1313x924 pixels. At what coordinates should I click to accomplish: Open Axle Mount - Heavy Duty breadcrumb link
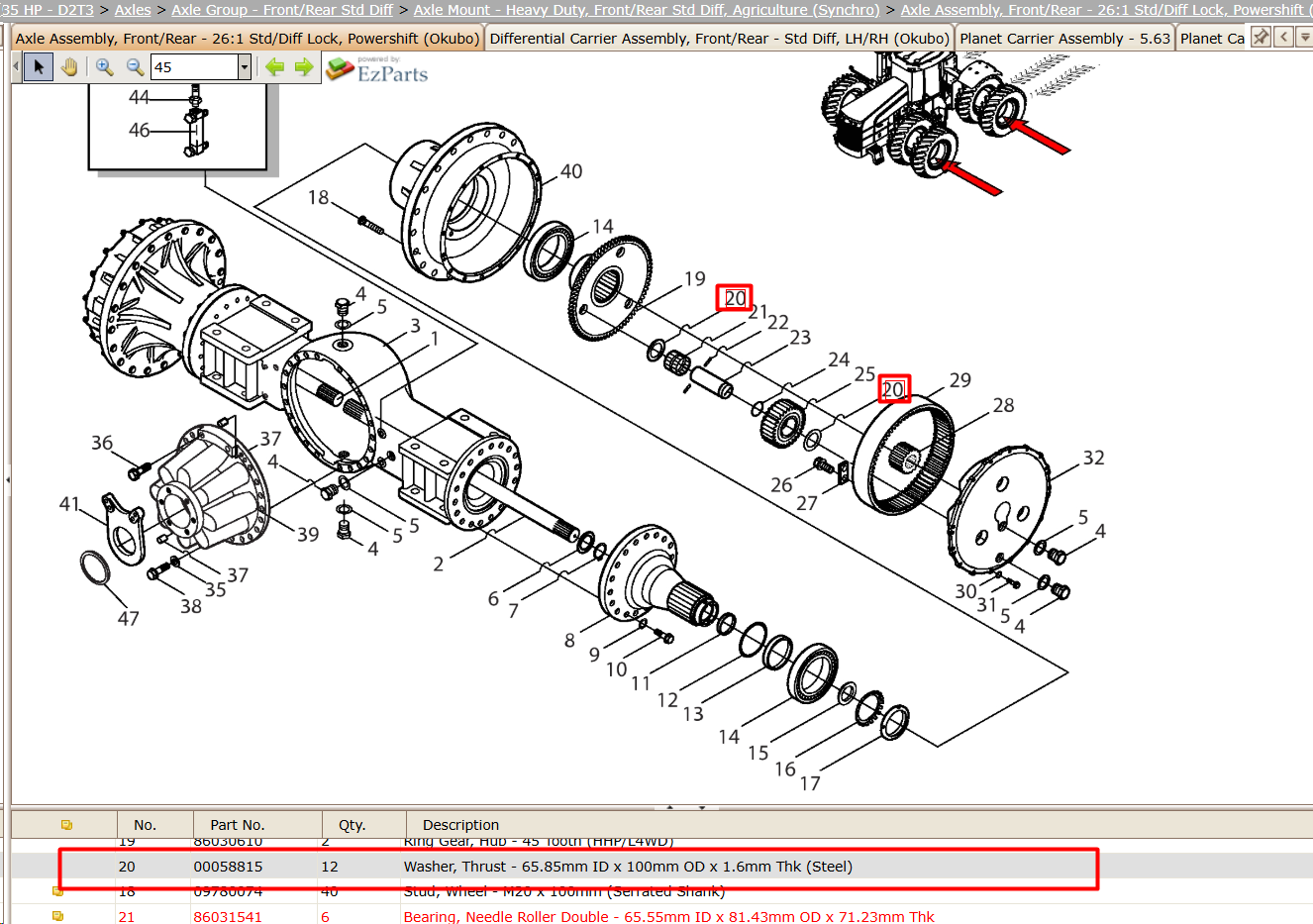tap(647, 10)
